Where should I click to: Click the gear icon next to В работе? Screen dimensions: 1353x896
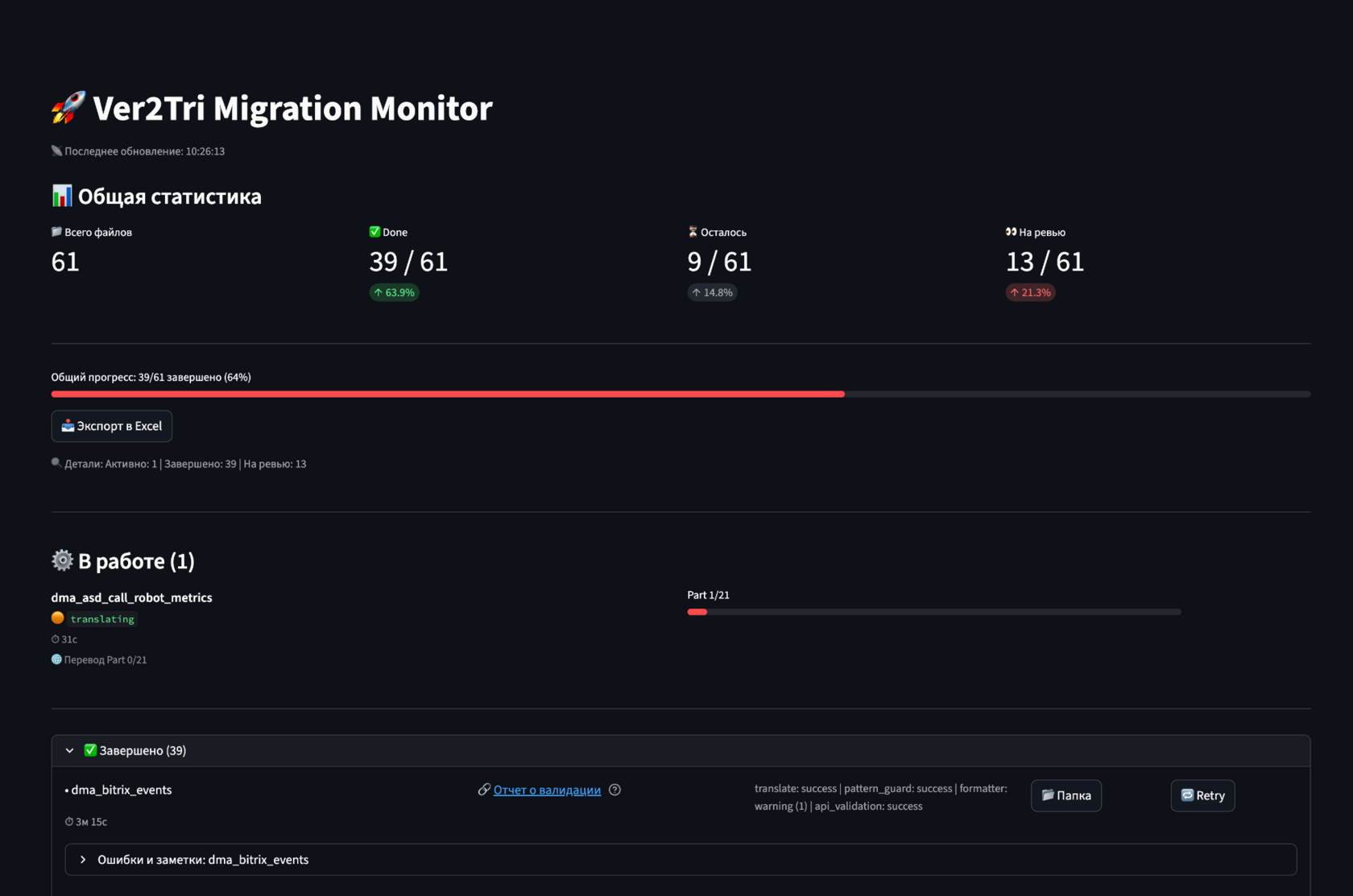[x=62, y=560]
